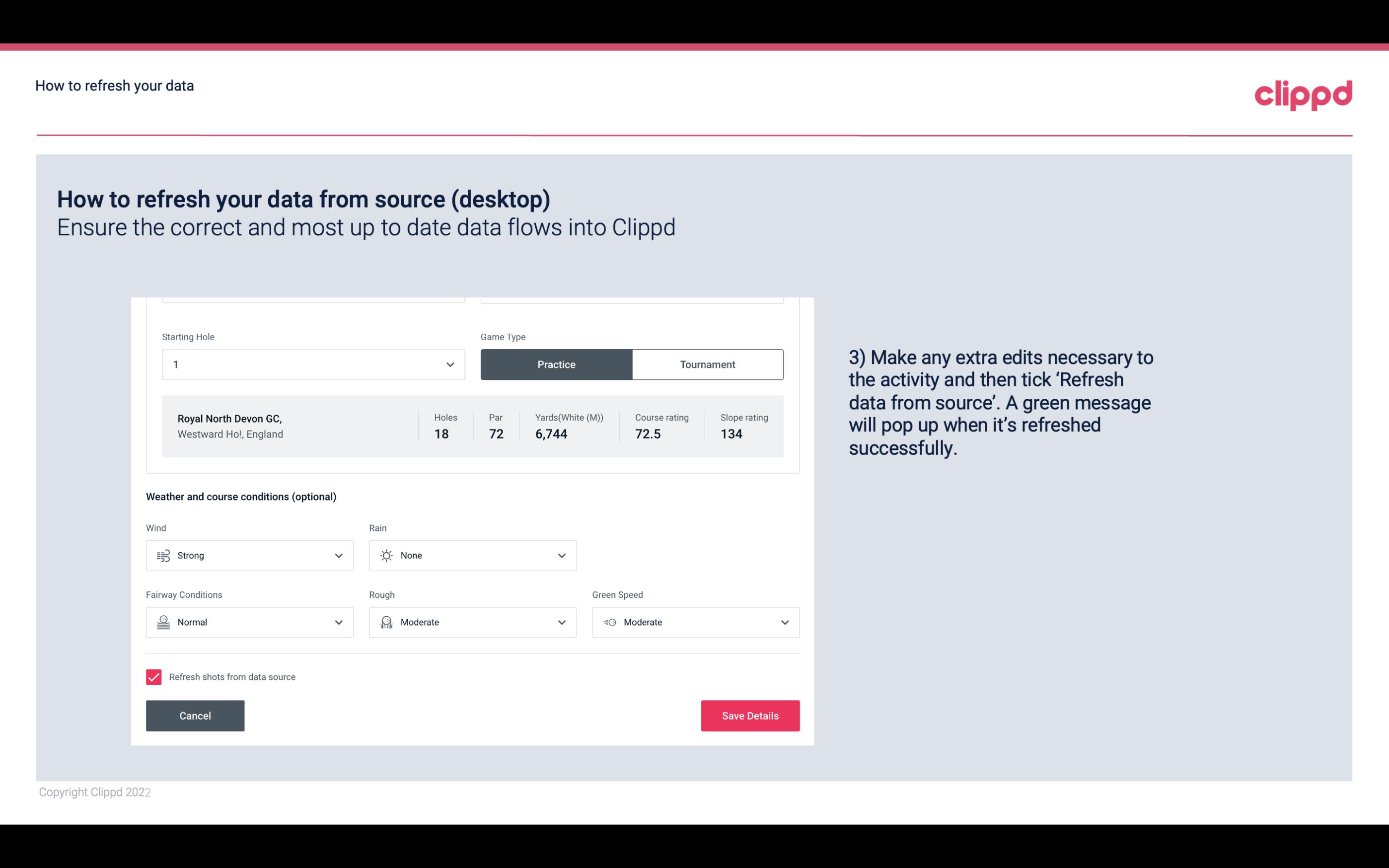Select the Practice game type toggle

pyautogui.click(x=556, y=364)
